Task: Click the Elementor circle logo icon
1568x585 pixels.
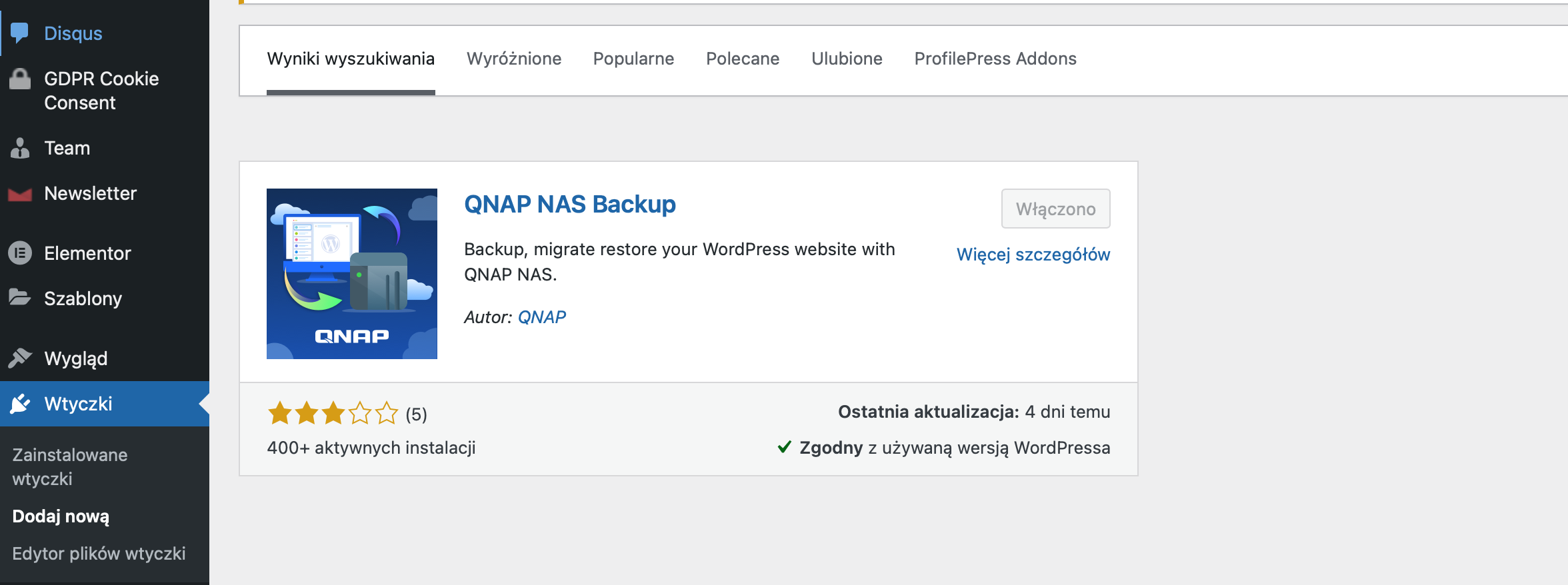Action: coord(20,253)
